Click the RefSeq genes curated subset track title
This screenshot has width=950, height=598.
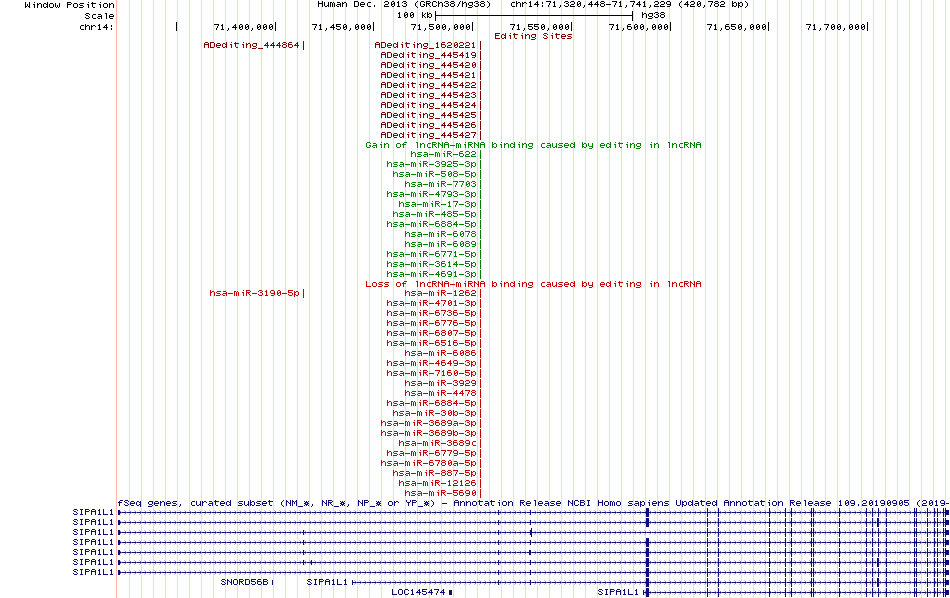(x=533, y=503)
